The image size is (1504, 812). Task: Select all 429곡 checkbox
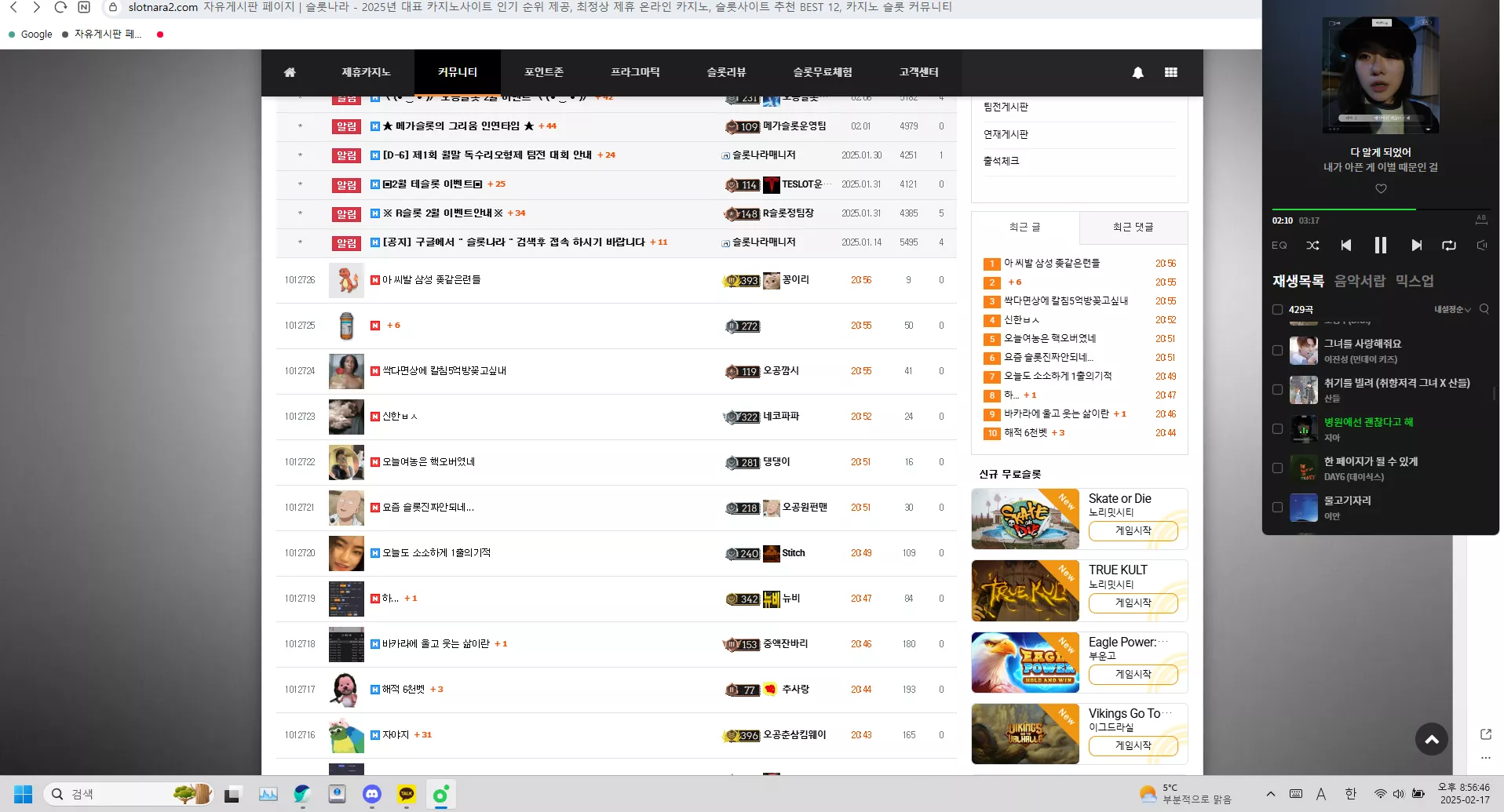(x=1277, y=310)
